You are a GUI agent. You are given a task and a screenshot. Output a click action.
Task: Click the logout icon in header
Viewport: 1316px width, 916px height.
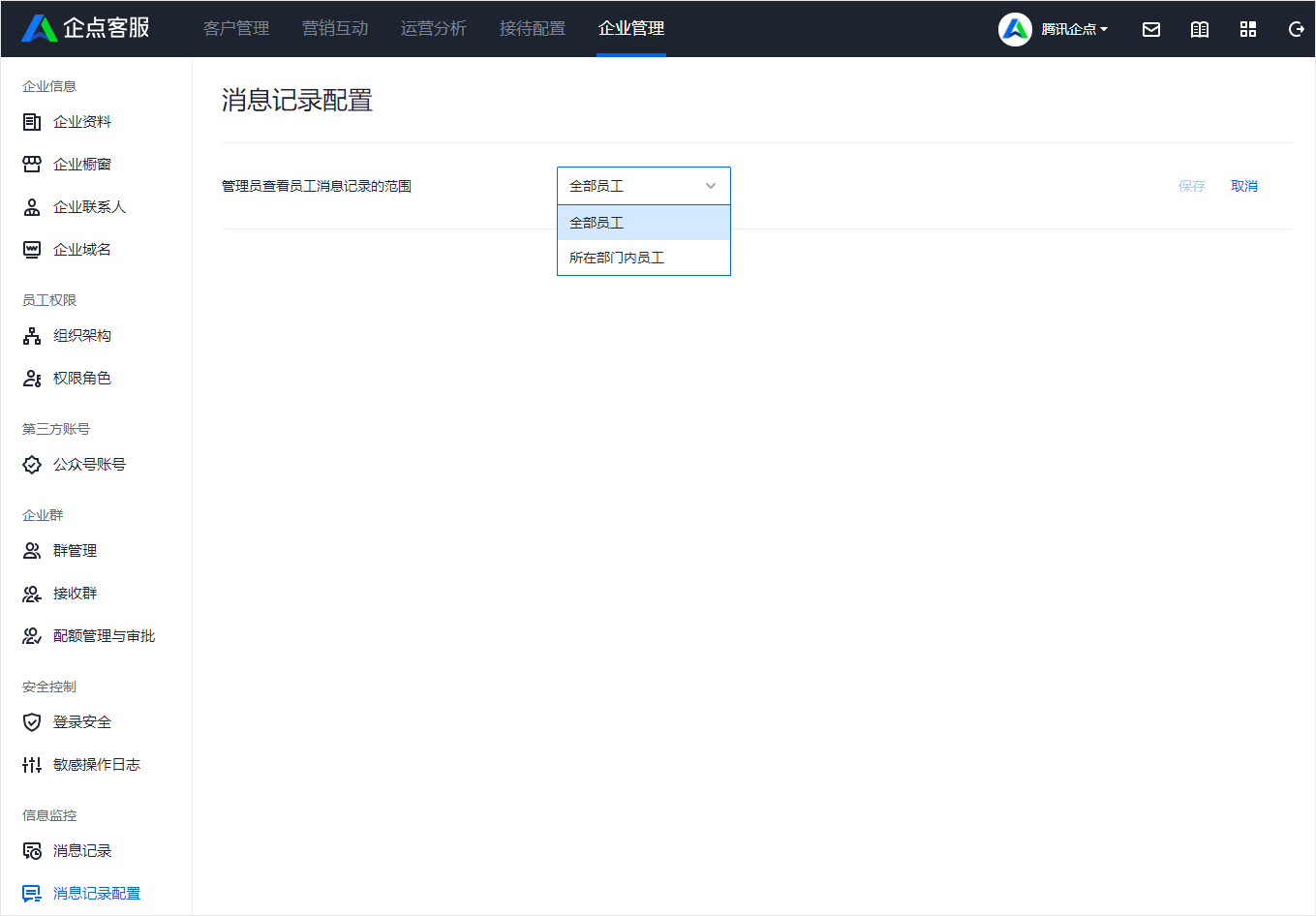click(x=1297, y=29)
